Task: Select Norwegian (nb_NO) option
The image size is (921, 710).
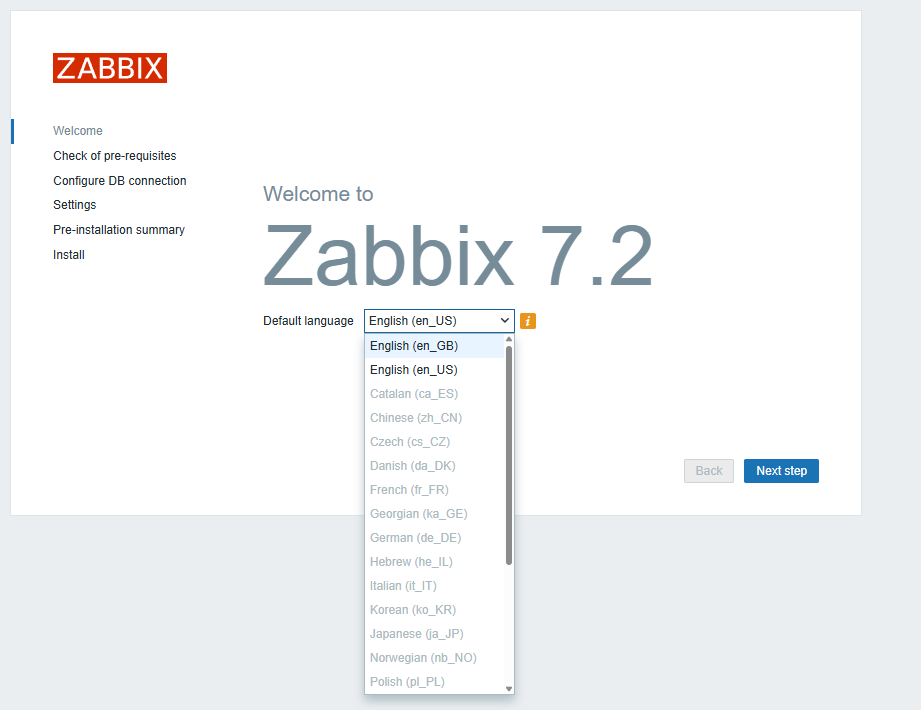Action: point(435,659)
